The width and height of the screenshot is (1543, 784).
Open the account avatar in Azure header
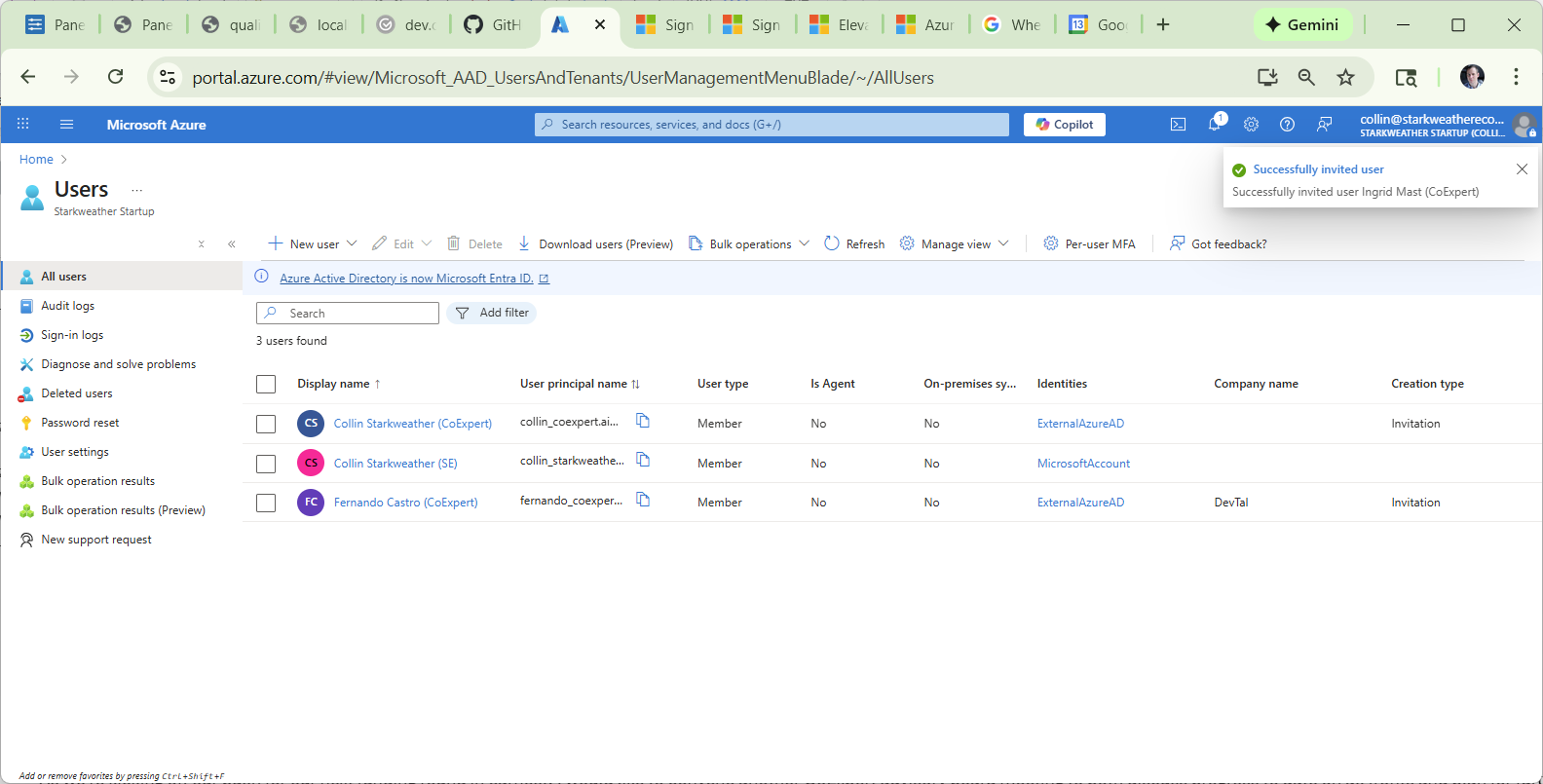pyautogui.click(x=1524, y=125)
